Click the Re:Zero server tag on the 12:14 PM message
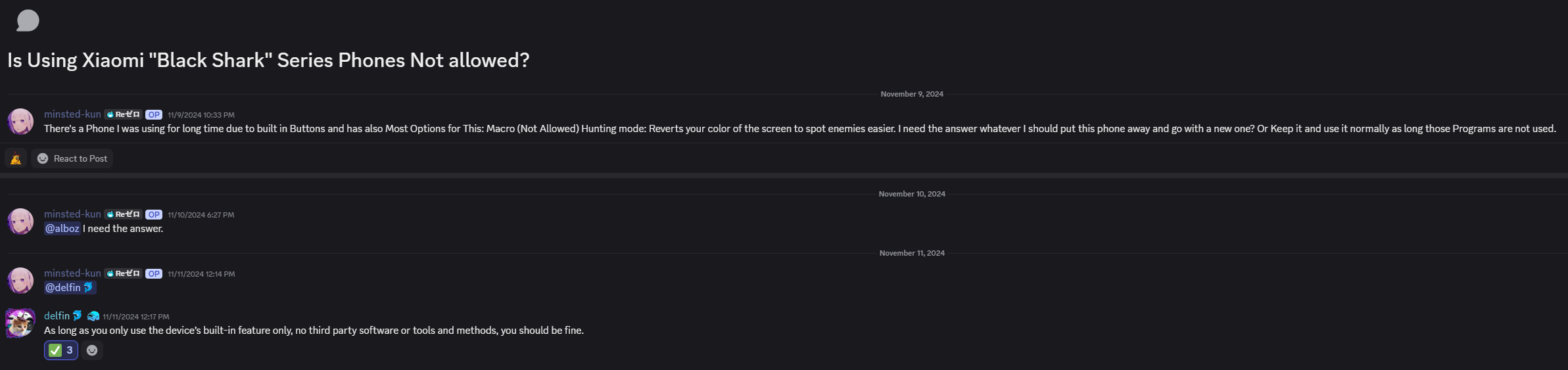The height and width of the screenshot is (370, 1568). (123, 273)
